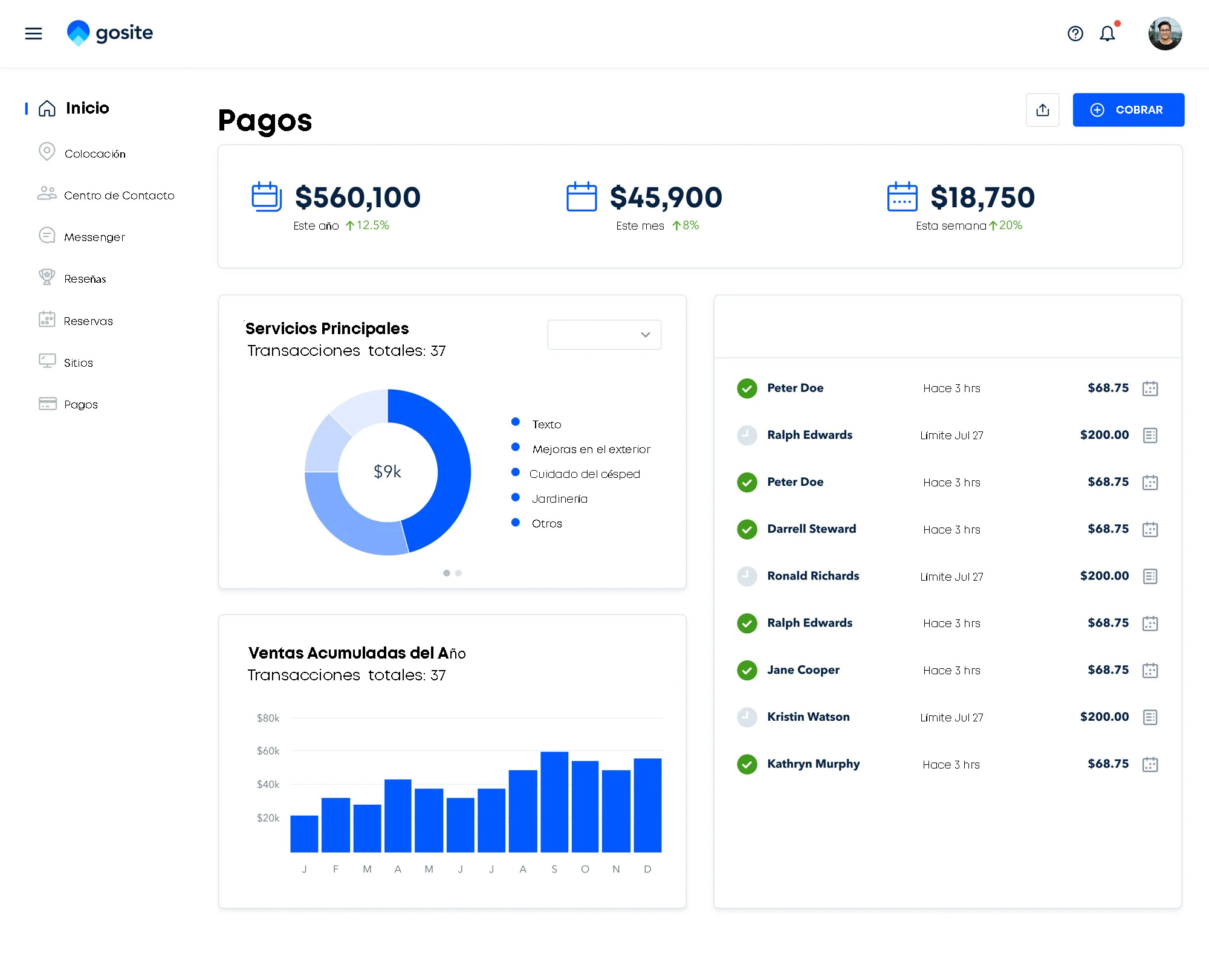Viewport: 1209px width, 980px height.
Task: Open Pagos link in the sidebar
Action: (x=80, y=404)
